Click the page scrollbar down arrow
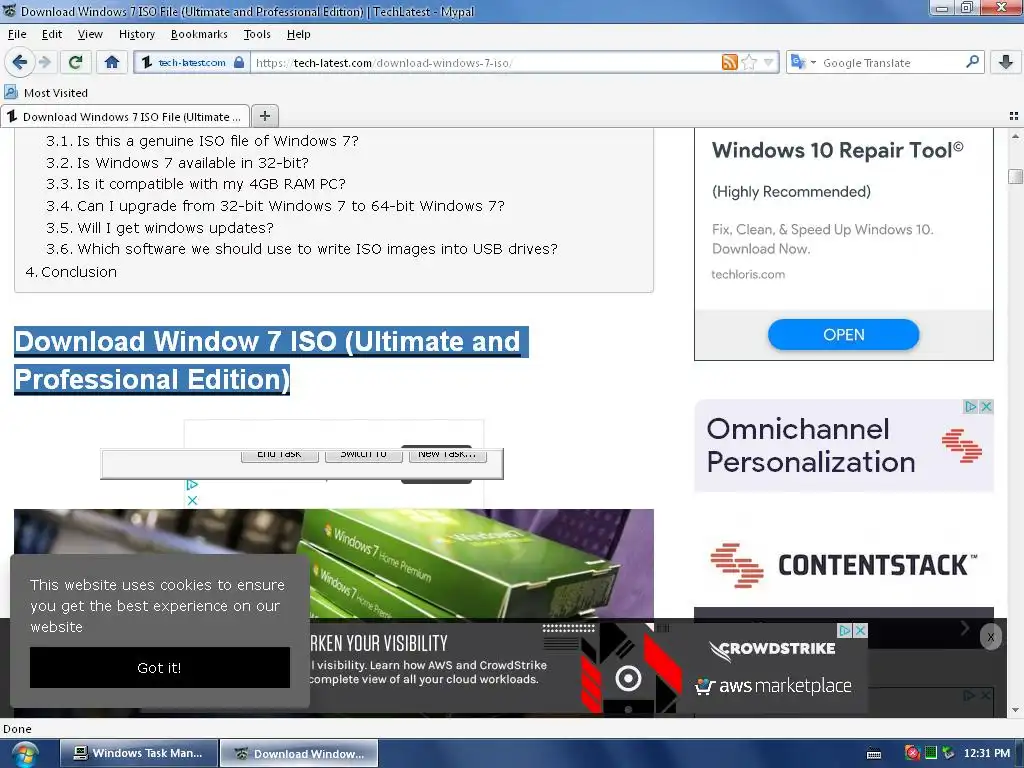Screen dimensions: 1024x768 pyautogui.click(x=1016, y=710)
